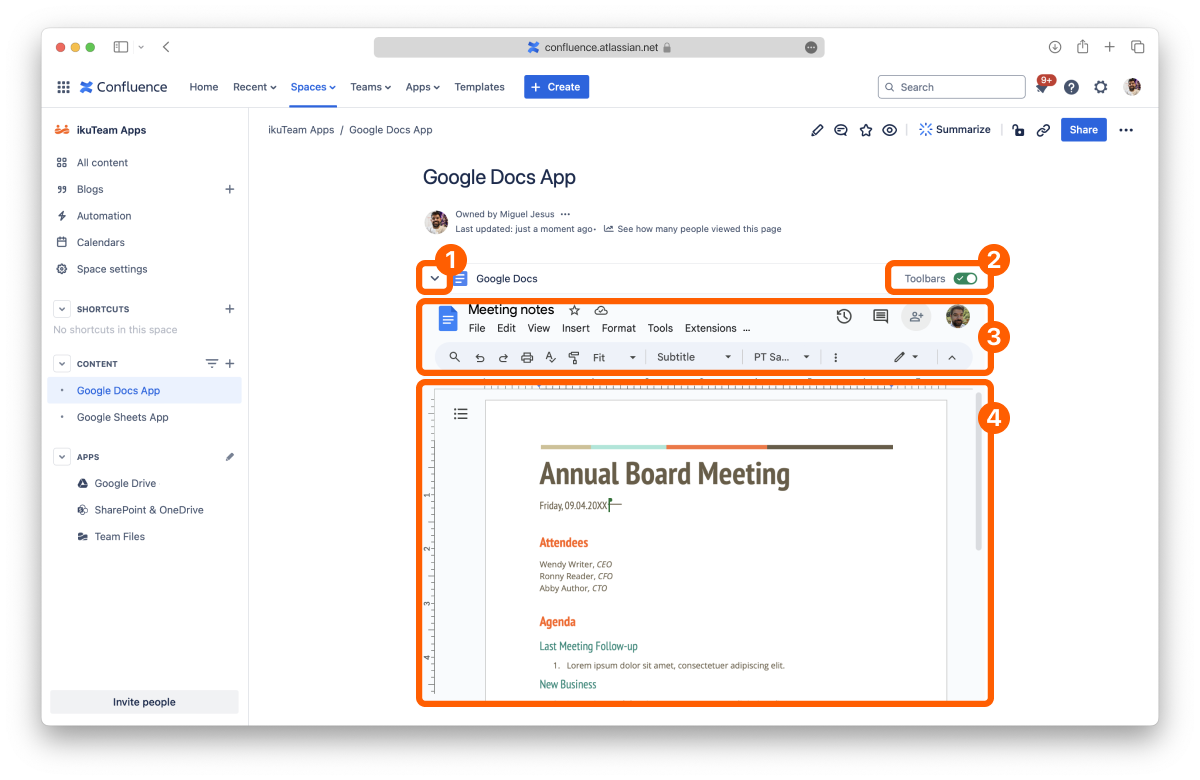Open Confluence notifications bell
The image size is (1200, 780).
click(x=1041, y=88)
